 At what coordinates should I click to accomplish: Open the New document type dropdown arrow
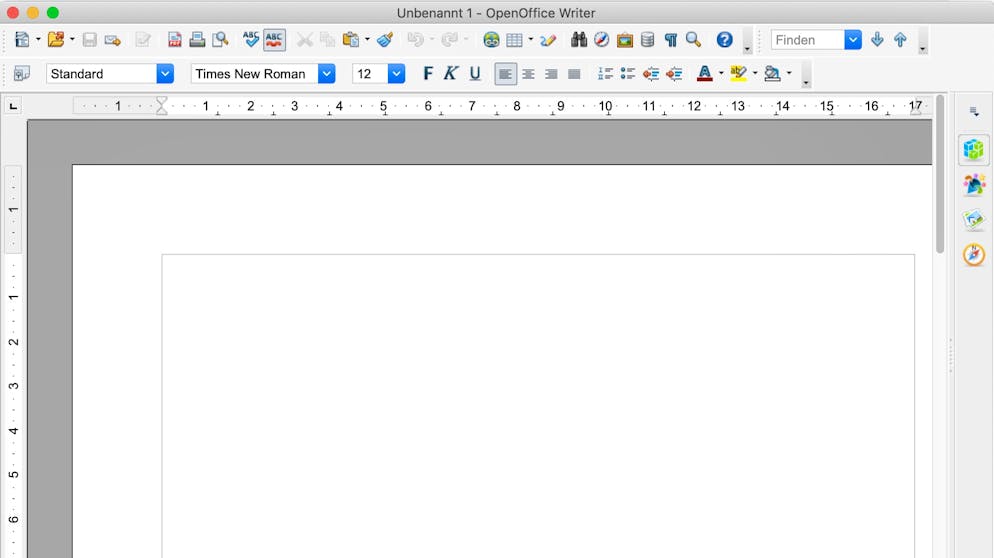38,40
